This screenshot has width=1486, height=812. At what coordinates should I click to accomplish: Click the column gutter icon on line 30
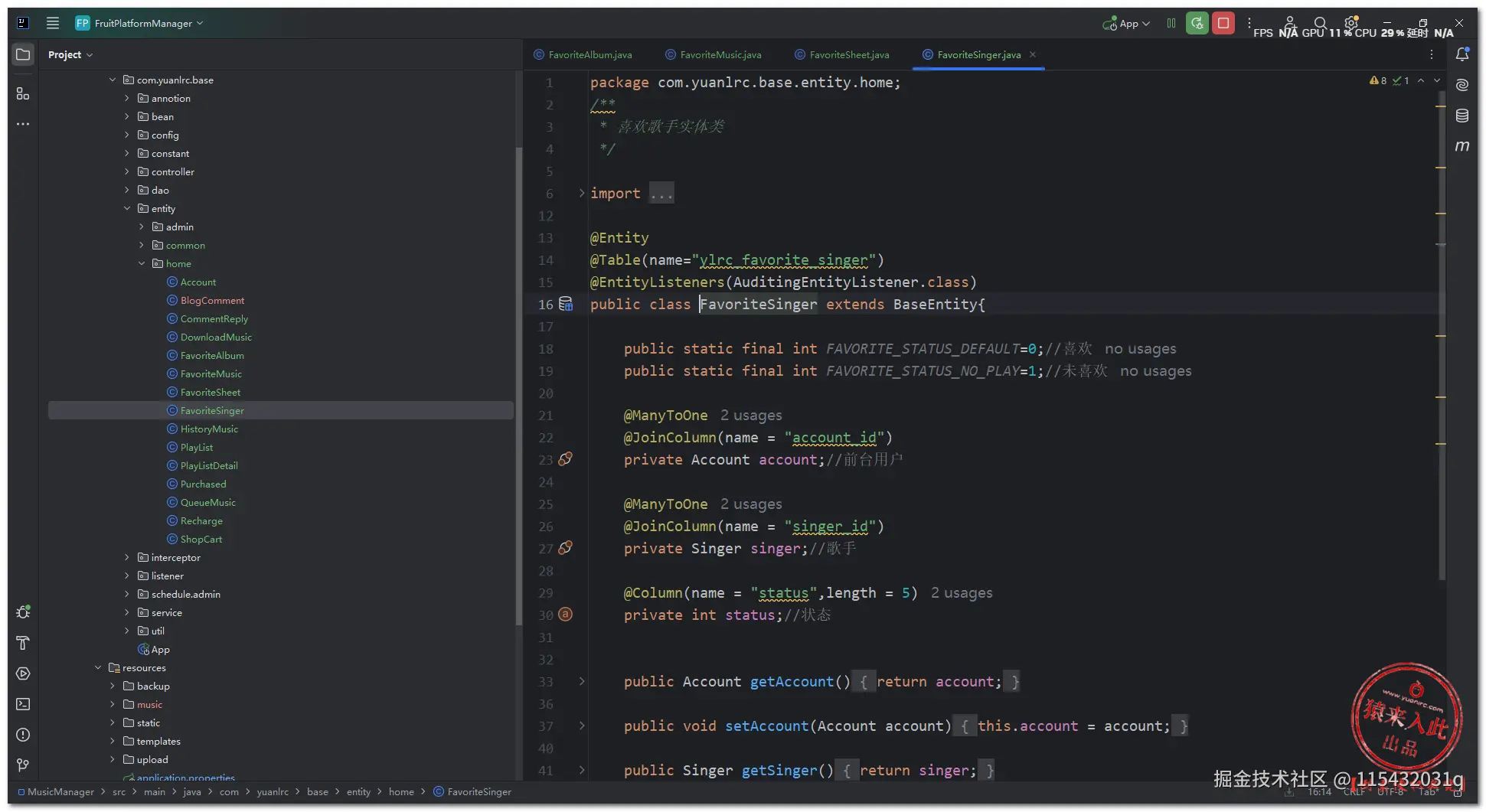pyautogui.click(x=566, y=615)
